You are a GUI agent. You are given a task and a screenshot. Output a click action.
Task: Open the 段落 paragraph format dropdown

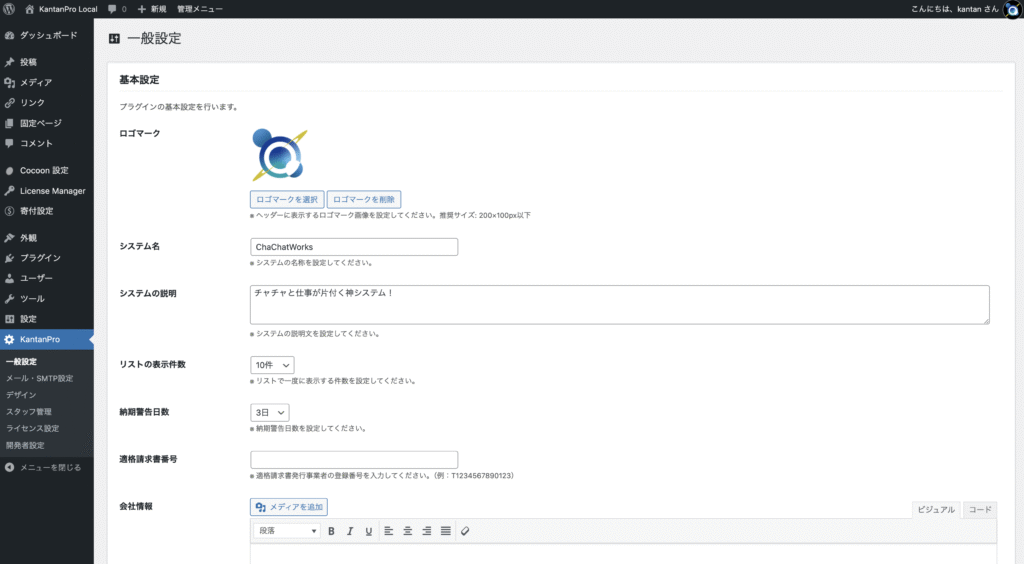point(287,531)
